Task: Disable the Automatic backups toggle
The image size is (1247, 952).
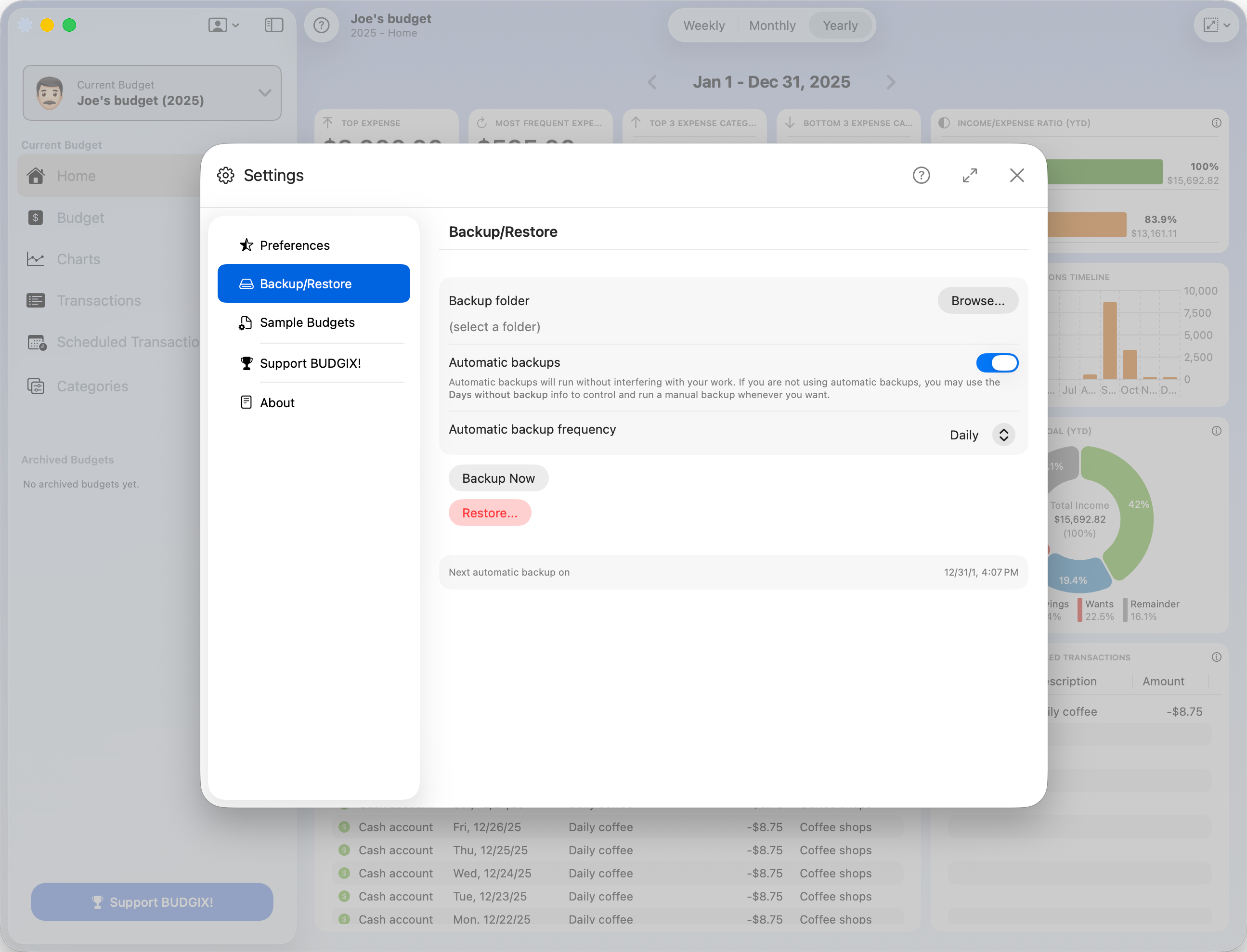Action: tap(997, 363)
